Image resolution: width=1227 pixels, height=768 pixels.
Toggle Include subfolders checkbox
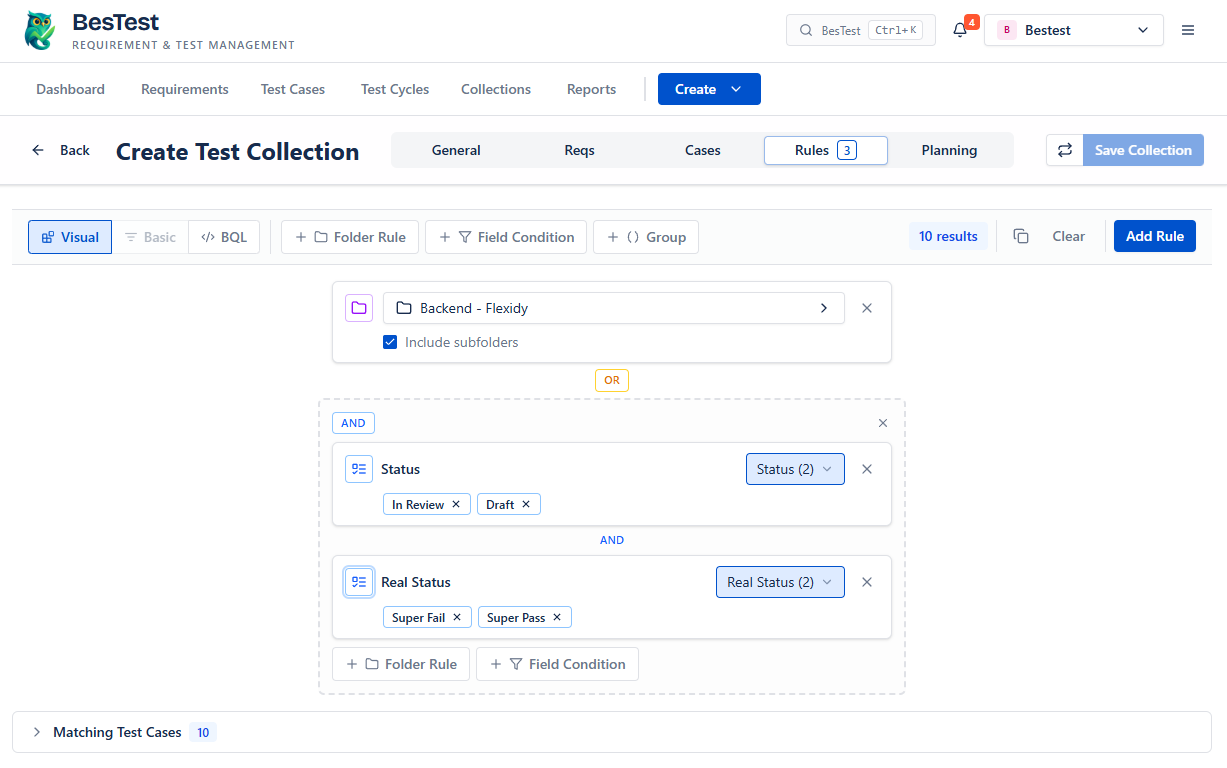pyautogui.click(x=390, y=342)
